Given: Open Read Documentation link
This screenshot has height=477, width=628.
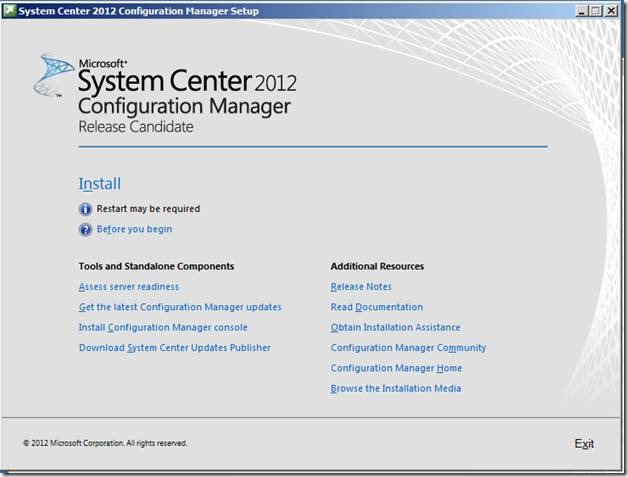Looking at the screenshot, I should (376, 307).
